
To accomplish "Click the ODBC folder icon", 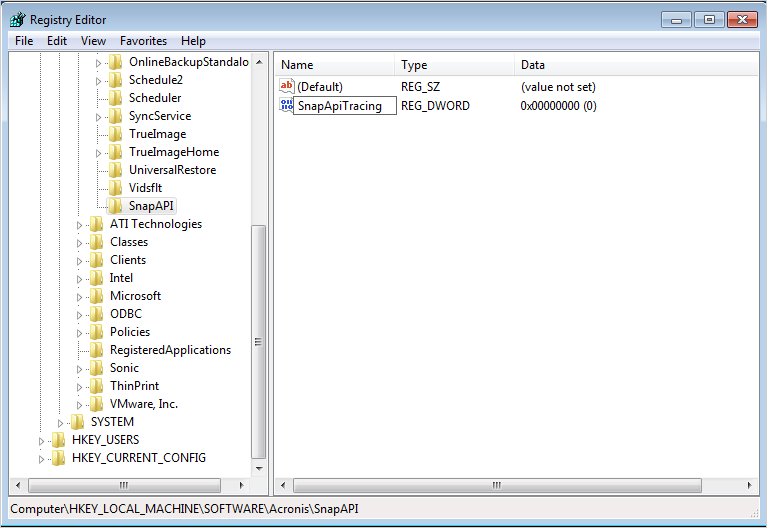I will coord(97,314).
